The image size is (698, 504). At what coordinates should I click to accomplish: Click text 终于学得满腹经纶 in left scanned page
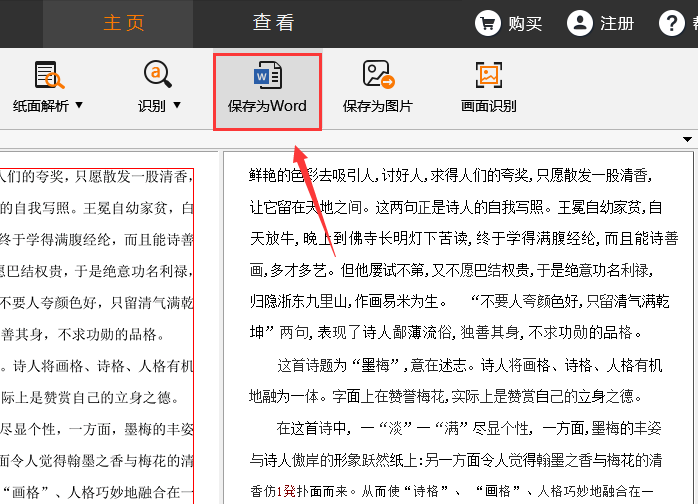(55, 240)
